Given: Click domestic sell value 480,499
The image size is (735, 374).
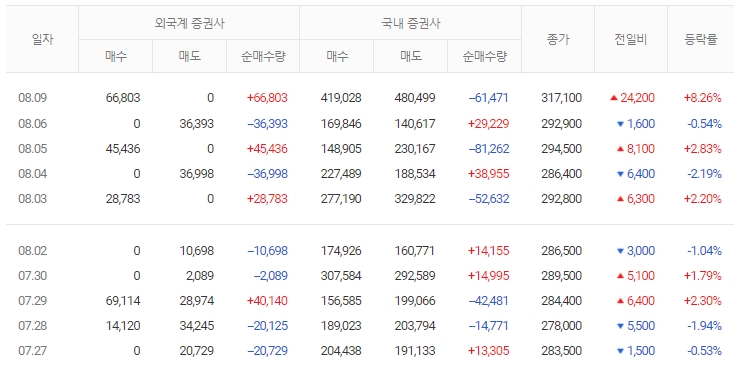Looking at the screenshot, I should 415,98.
